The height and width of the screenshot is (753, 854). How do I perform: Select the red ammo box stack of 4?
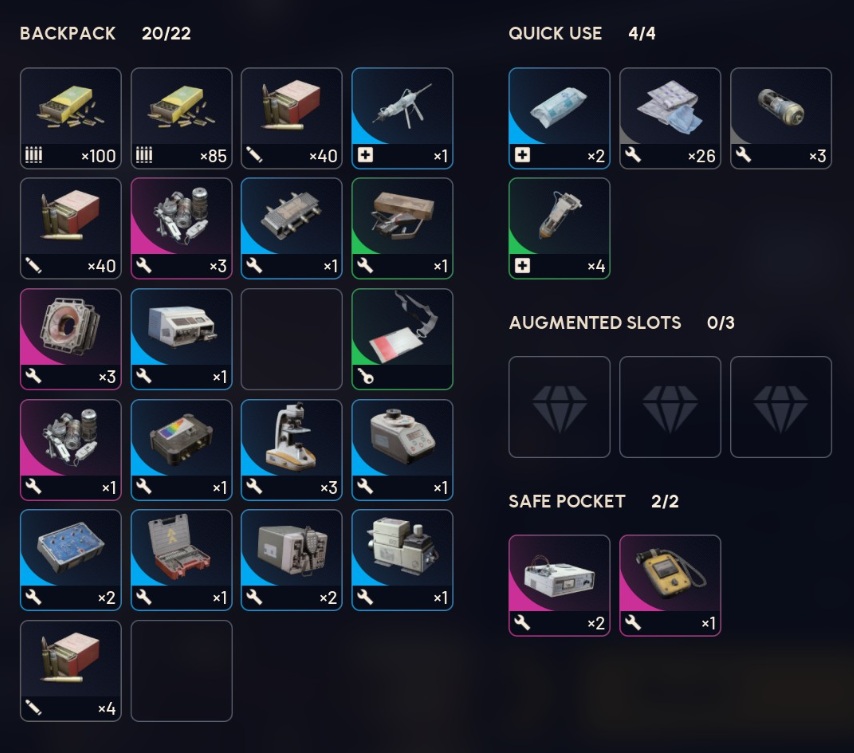71,671
